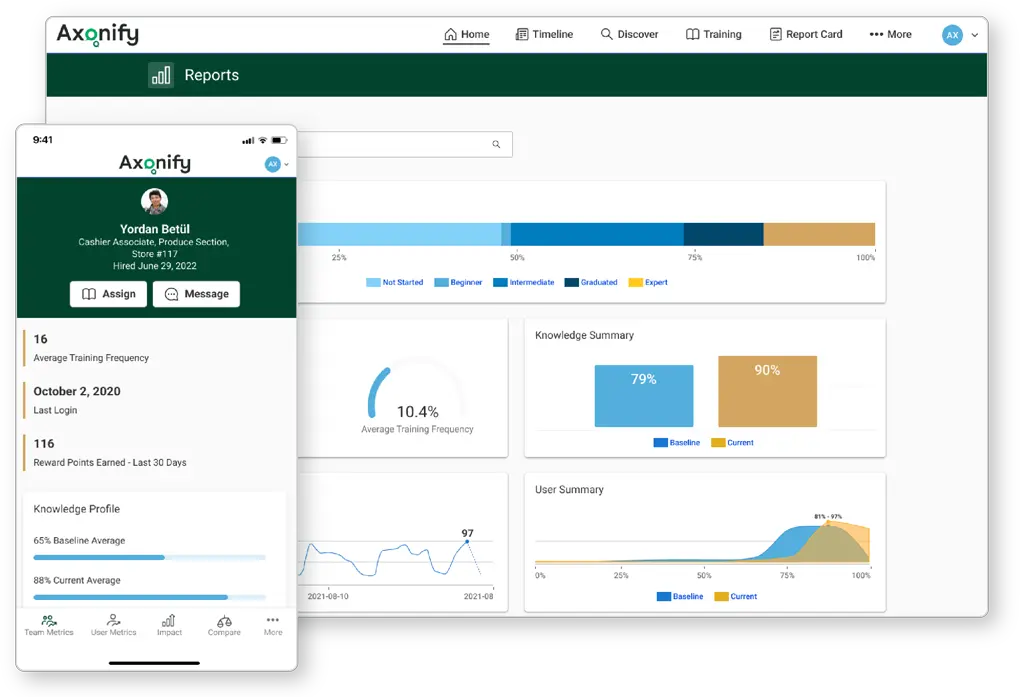1020x697 pixels.
Task: Open the More tab in mobile app
Action: coord(273,625)
